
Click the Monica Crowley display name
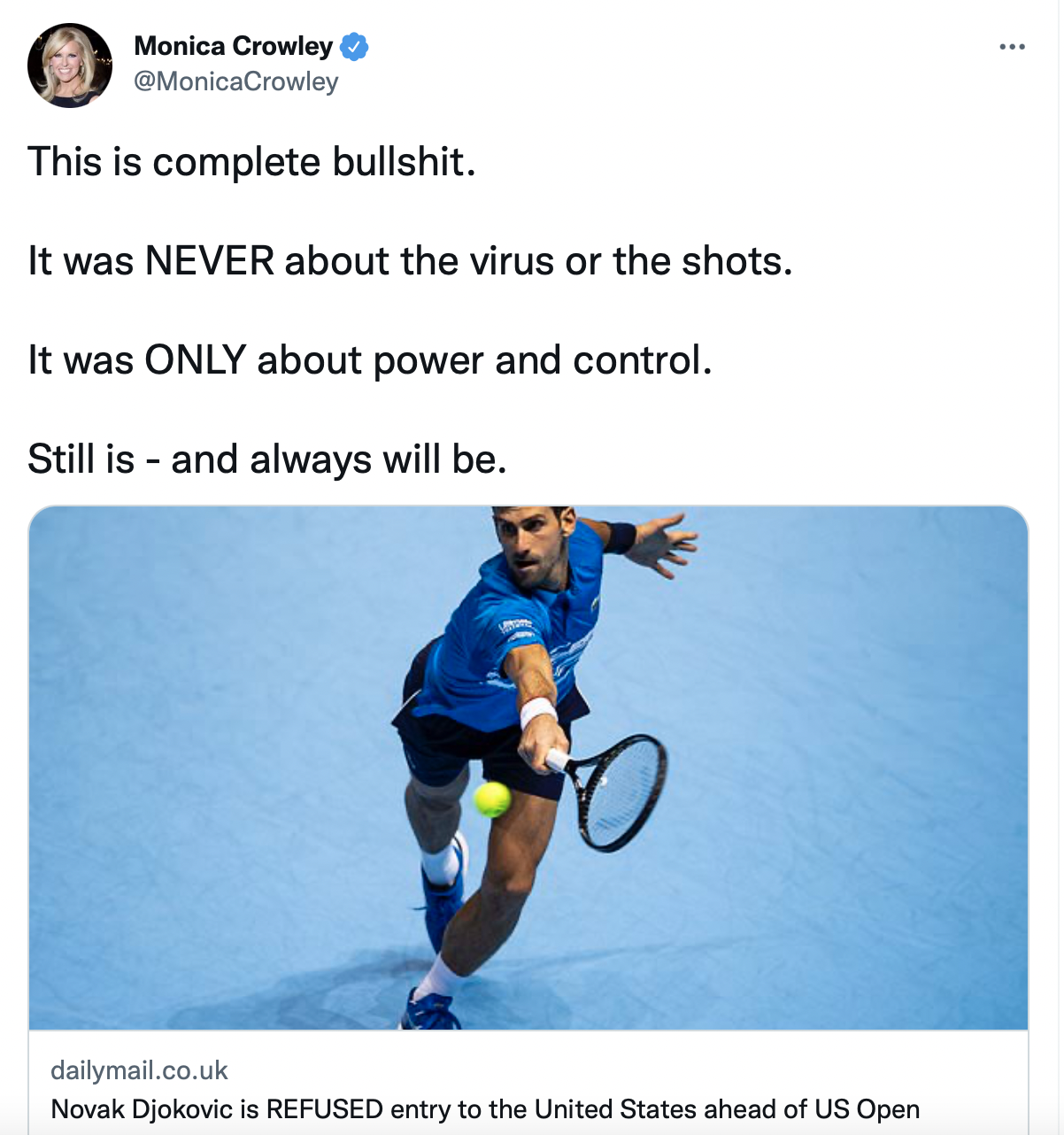coord(234,46)
